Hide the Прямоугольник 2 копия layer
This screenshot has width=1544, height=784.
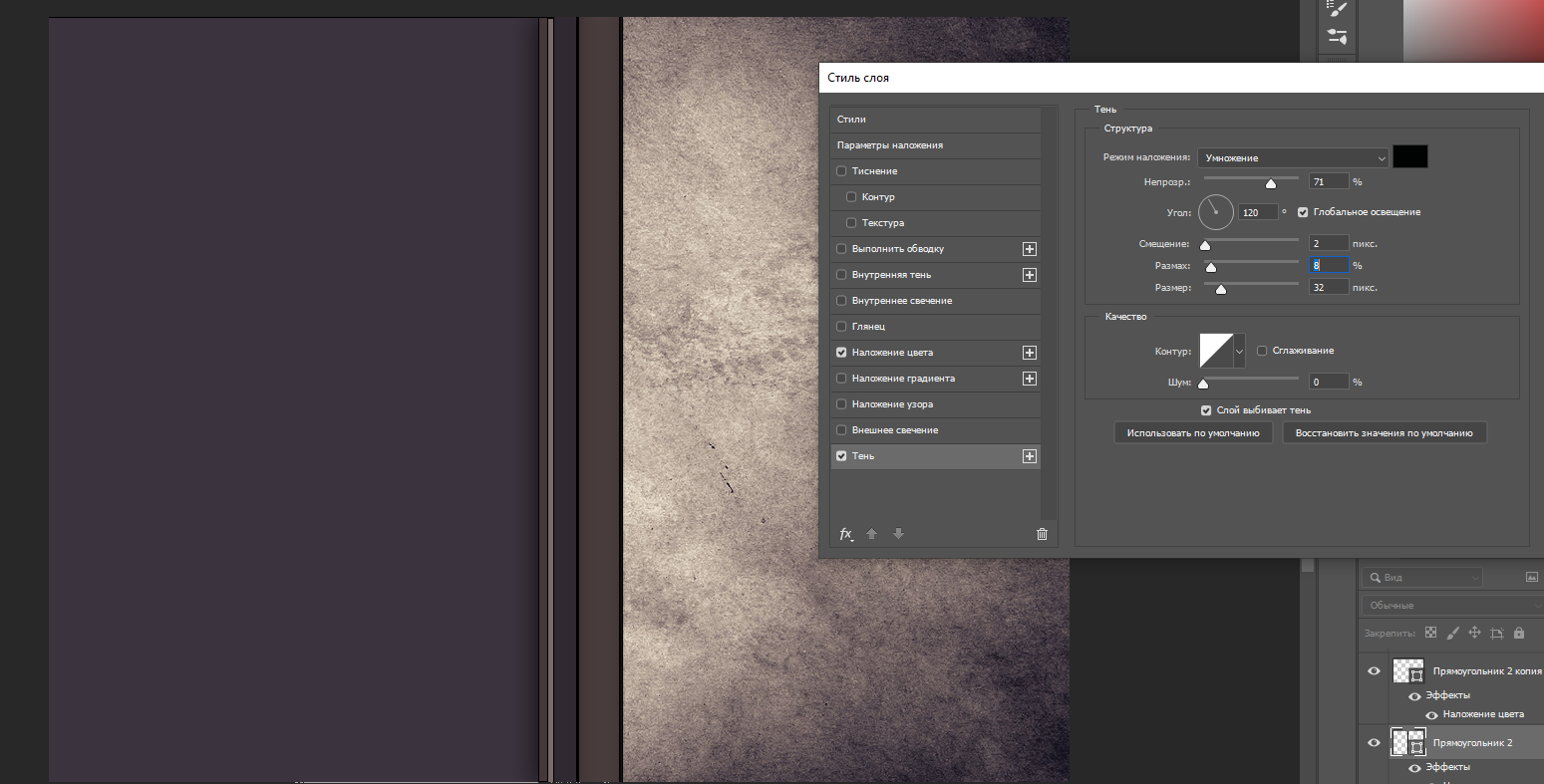click(x=1374, y=671)
